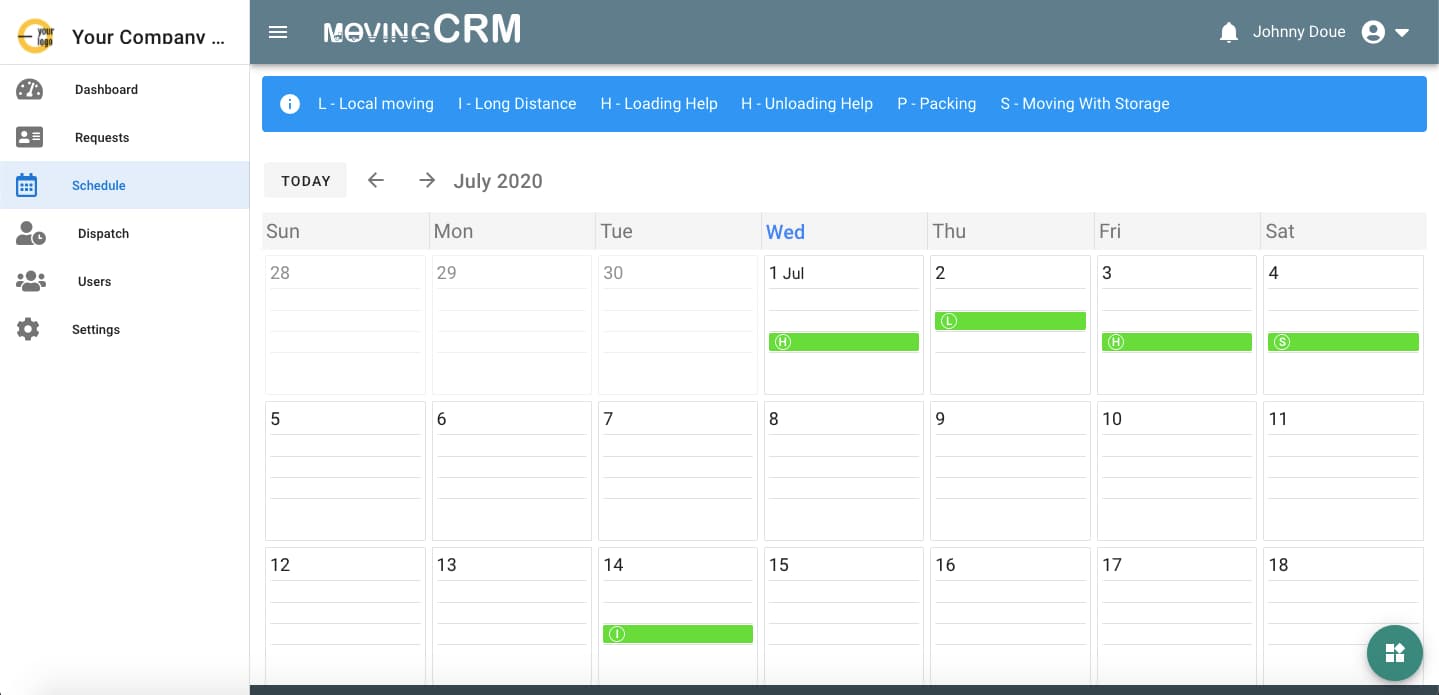Open the Requests sidebar item

tap(101, 137)
